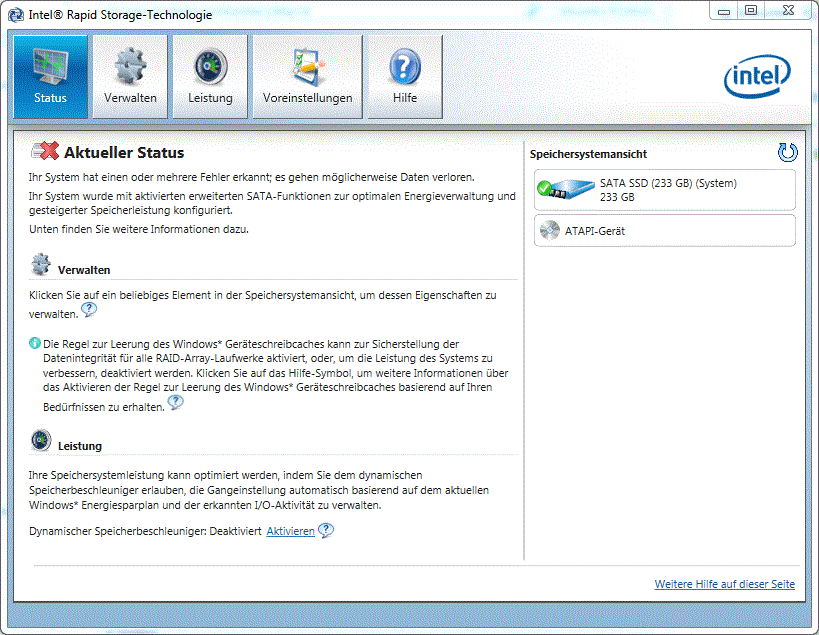Click the gear icon beside Verwalten heading

point(41,264)
